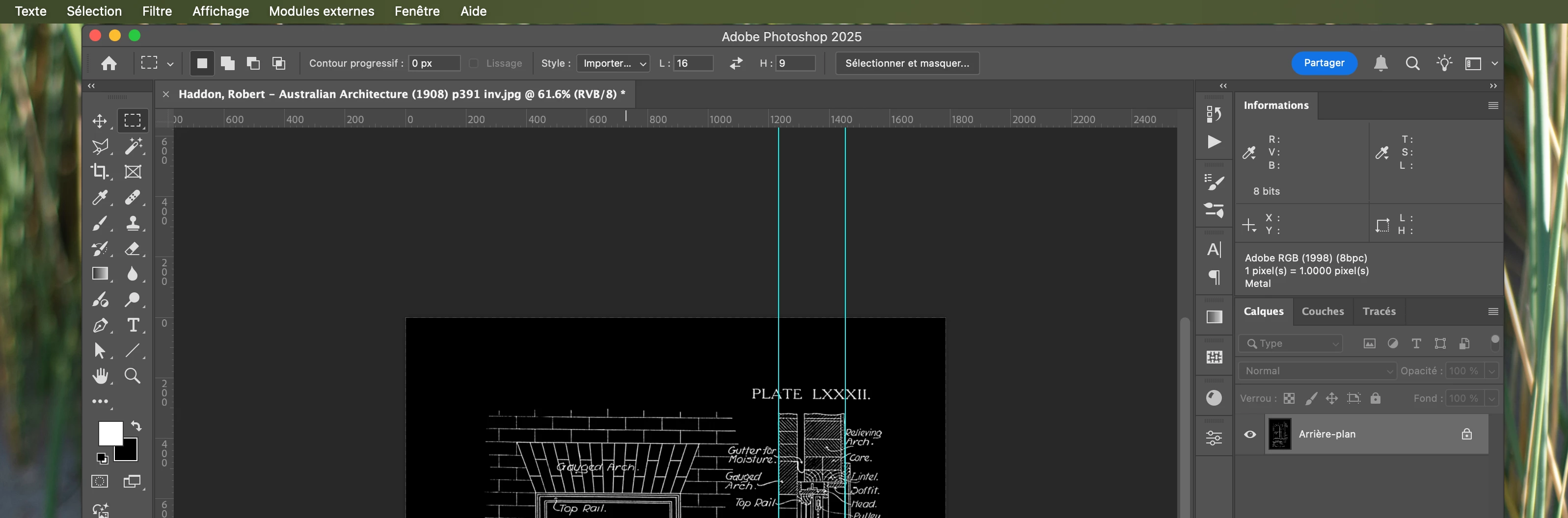Change the screen mode
The width and height of the screenshot is (1568, 518).
click(132, 482)
